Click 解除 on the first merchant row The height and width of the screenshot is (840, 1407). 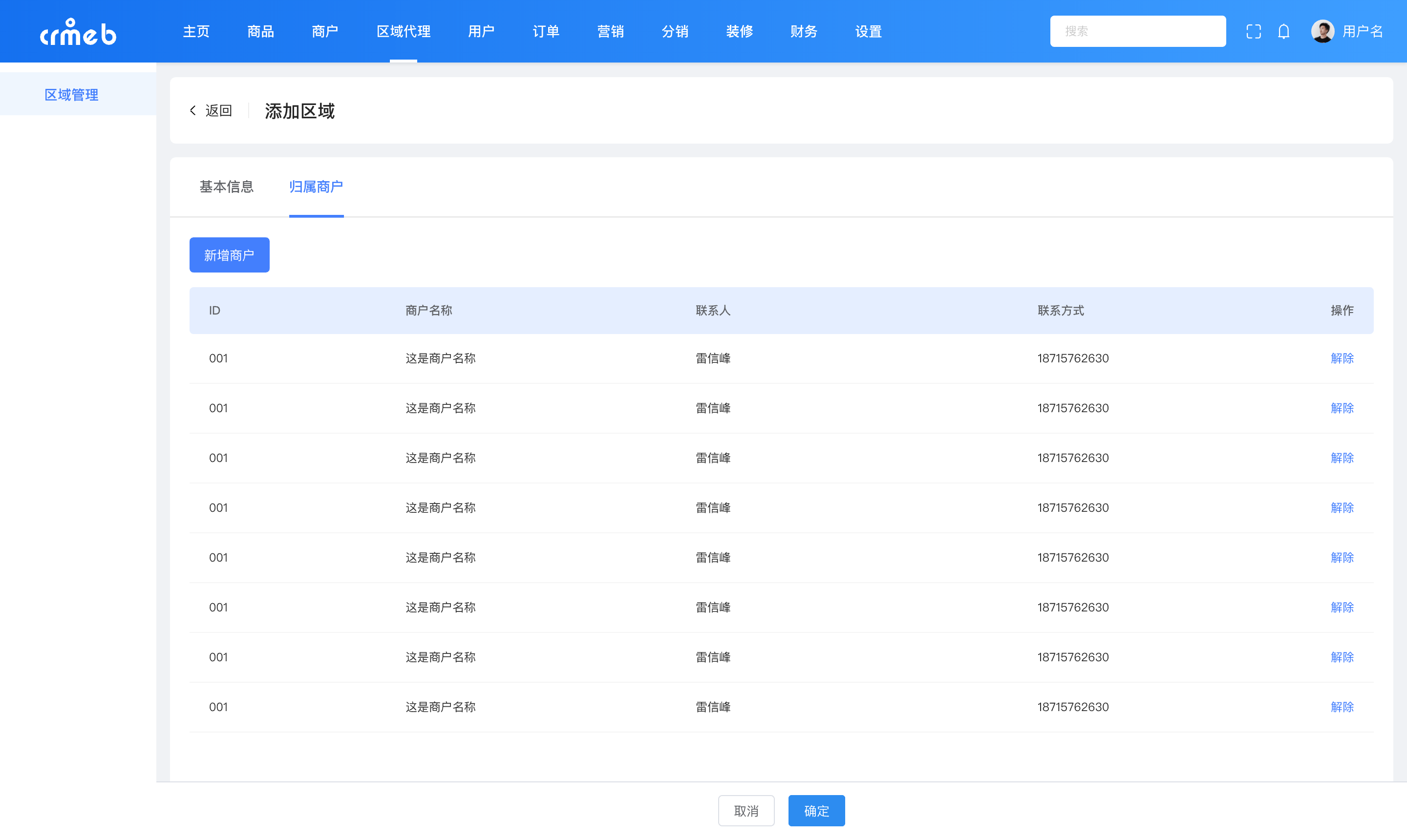pyautogui.click(x=1342, y=358)
